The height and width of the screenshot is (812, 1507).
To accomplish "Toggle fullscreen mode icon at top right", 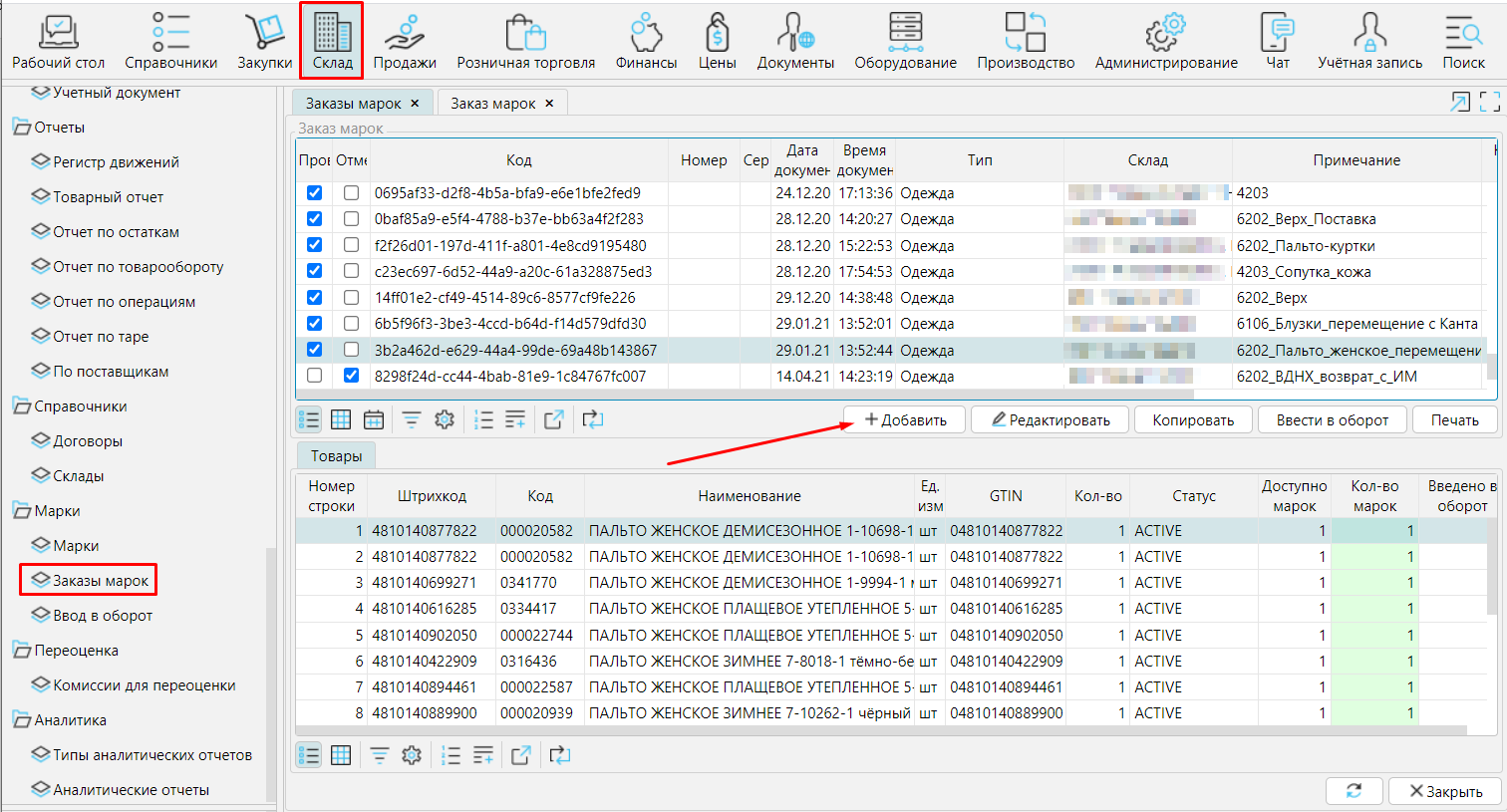I will [x=1489, y=102].
